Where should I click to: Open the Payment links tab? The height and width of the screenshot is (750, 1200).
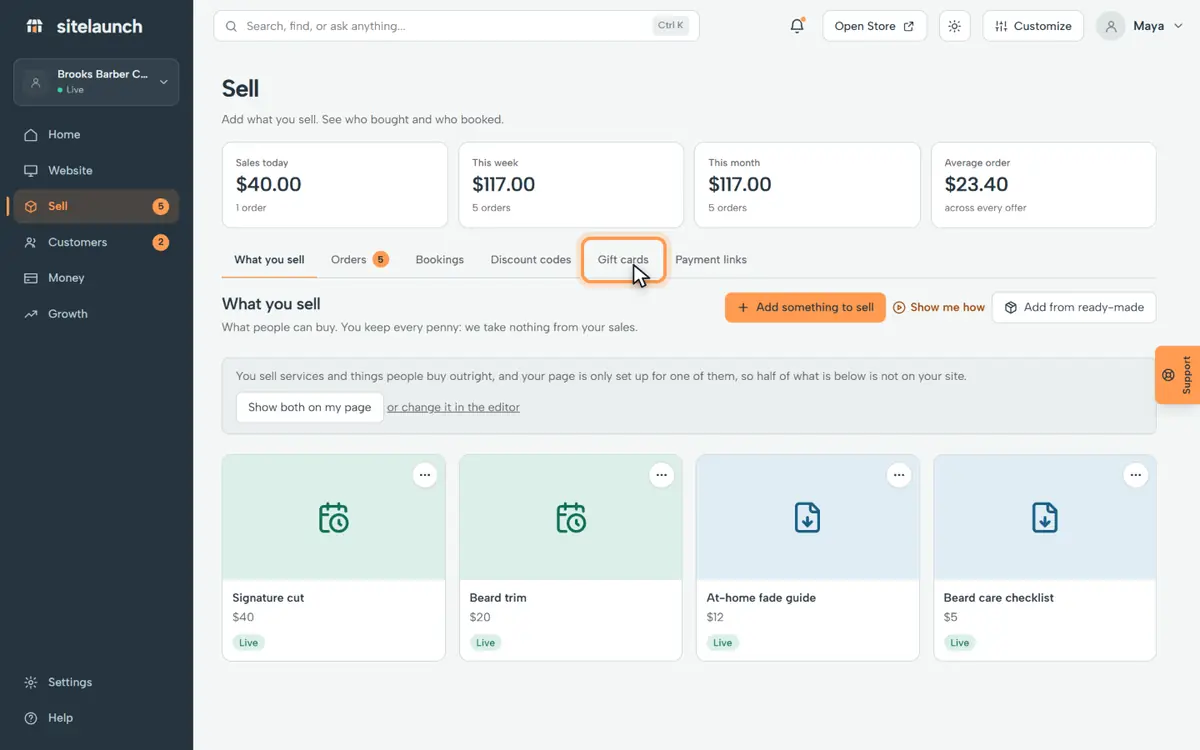click(x=711, y=260)
